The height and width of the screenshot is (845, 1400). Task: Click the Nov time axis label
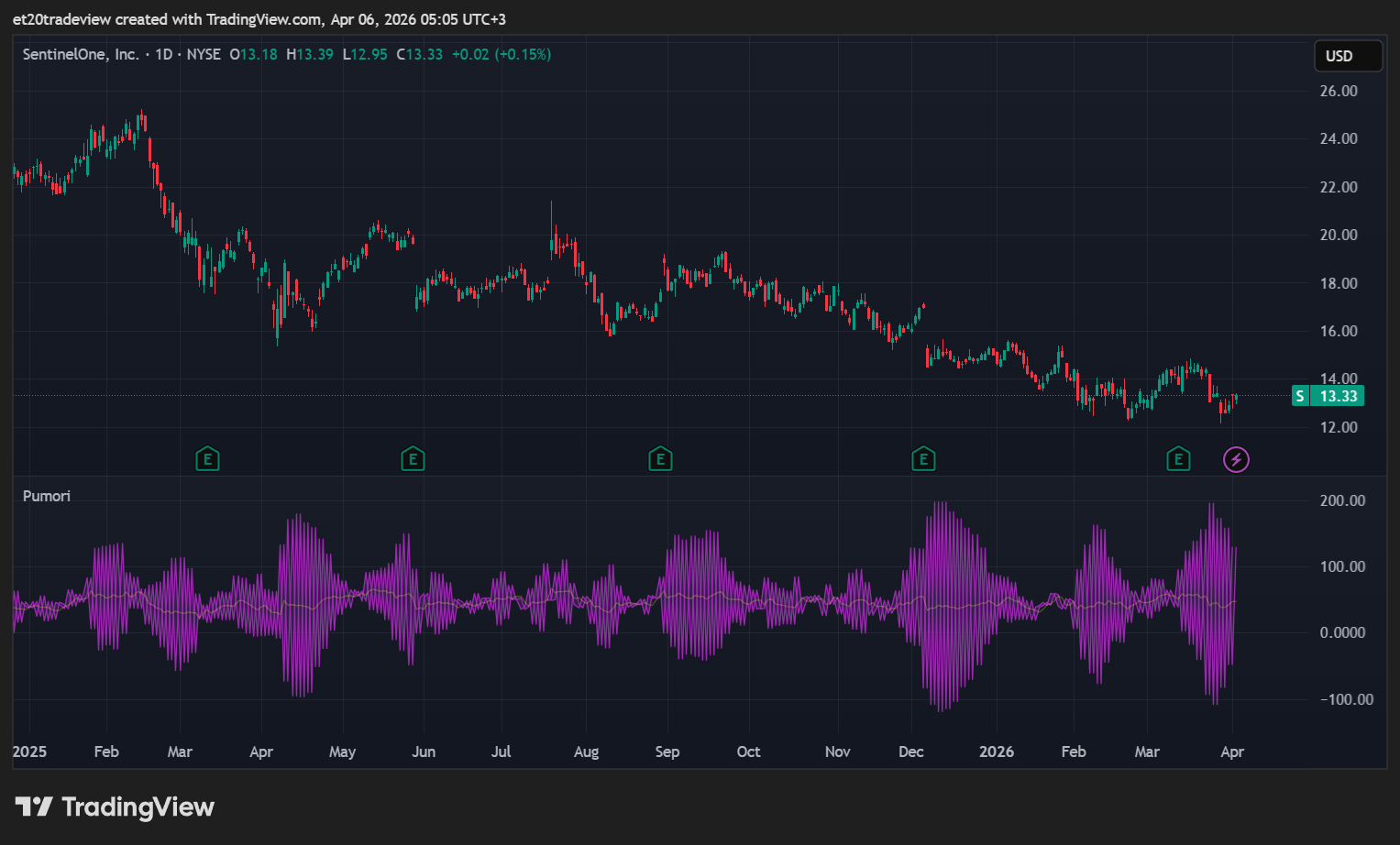tap(837, 752)
